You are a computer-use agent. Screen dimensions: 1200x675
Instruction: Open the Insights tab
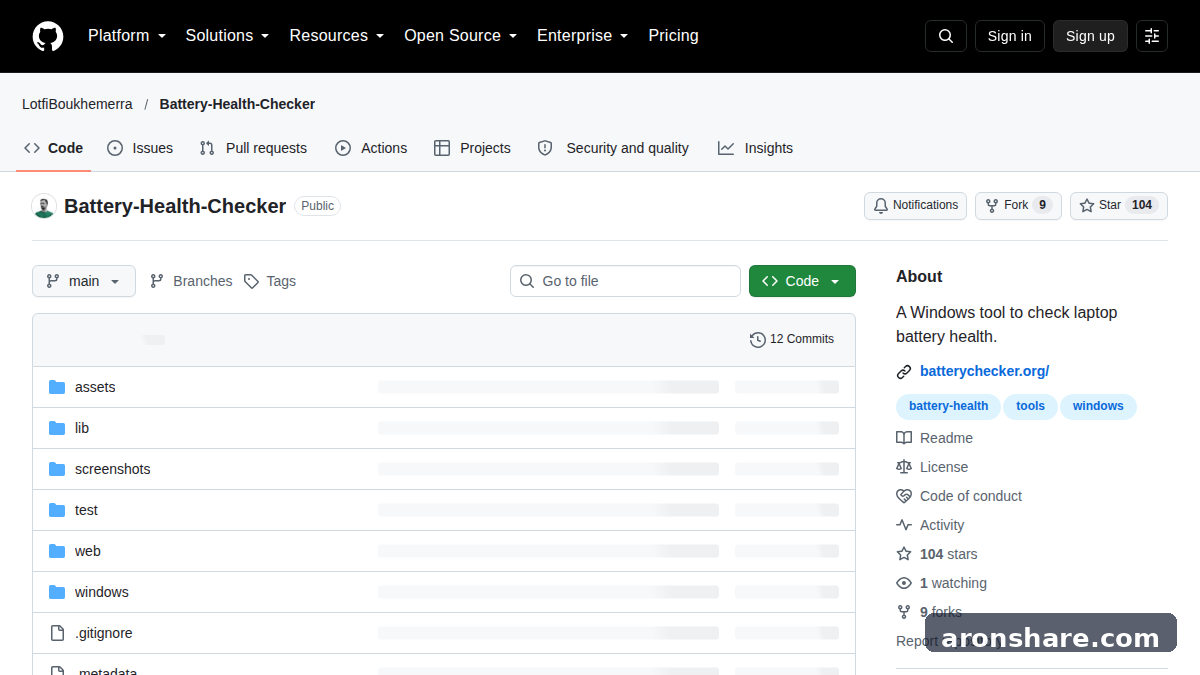pyautogui.click(x=755, y=148)
